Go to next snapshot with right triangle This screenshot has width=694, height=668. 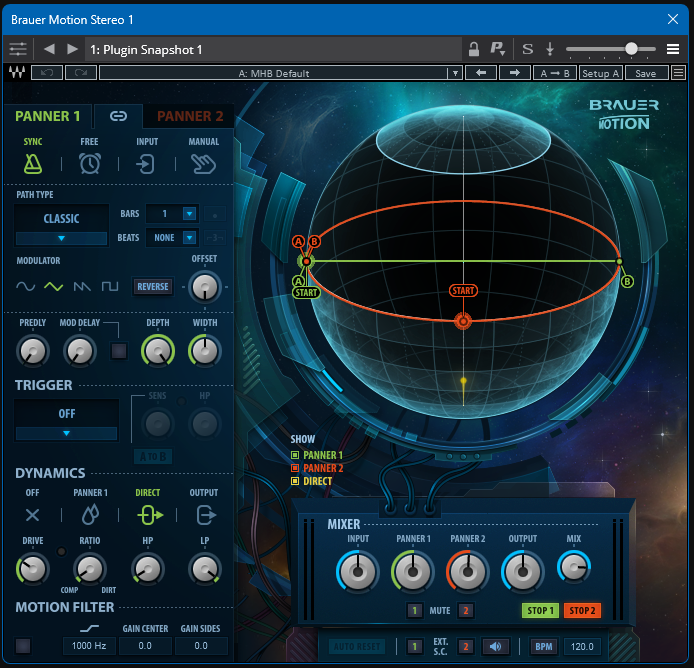point(72,49)
